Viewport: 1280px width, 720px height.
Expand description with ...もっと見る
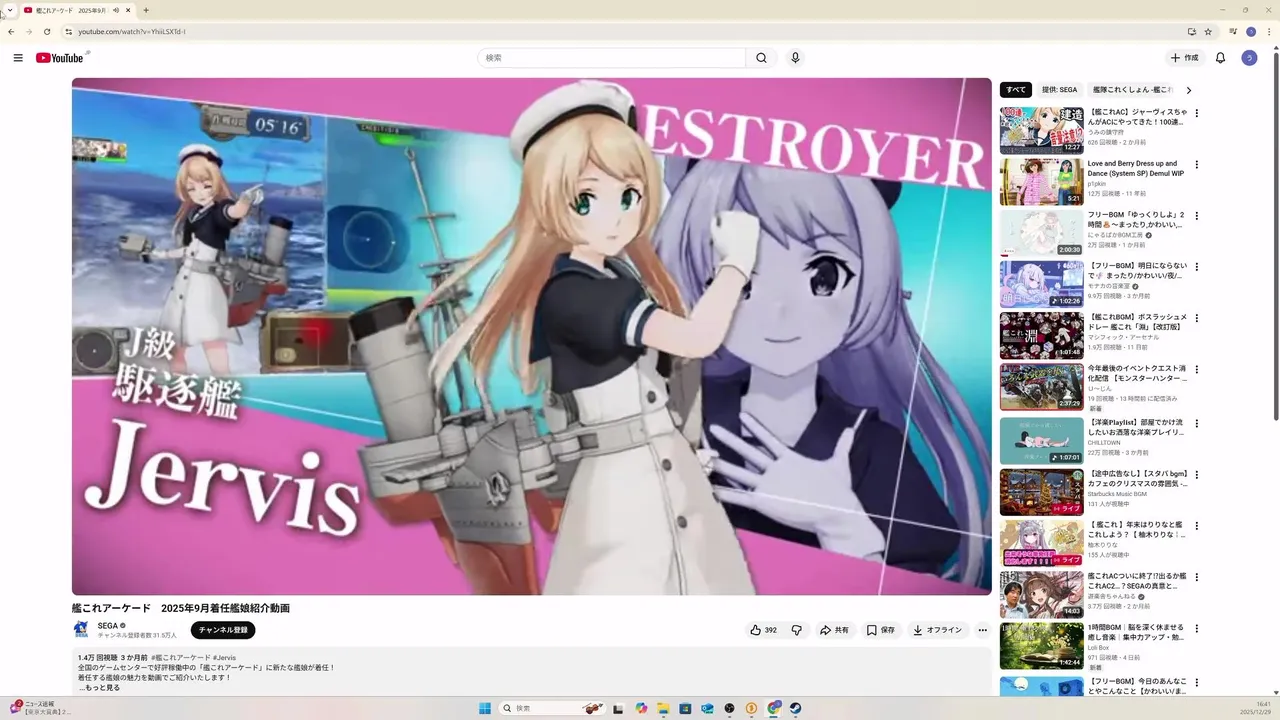pos(99,688)
